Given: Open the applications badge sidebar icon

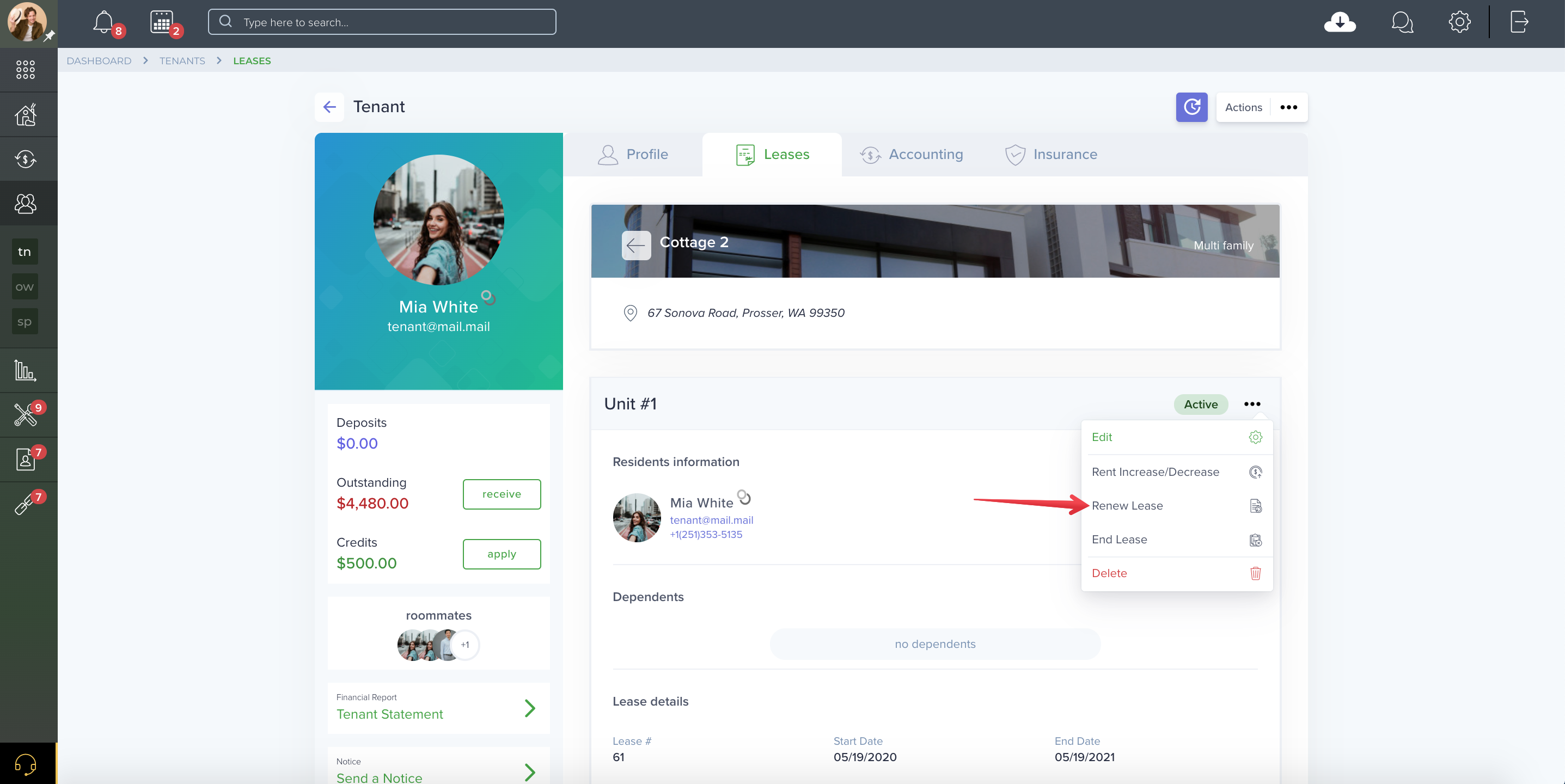Looking at the screenshot, I should [26, 459].
